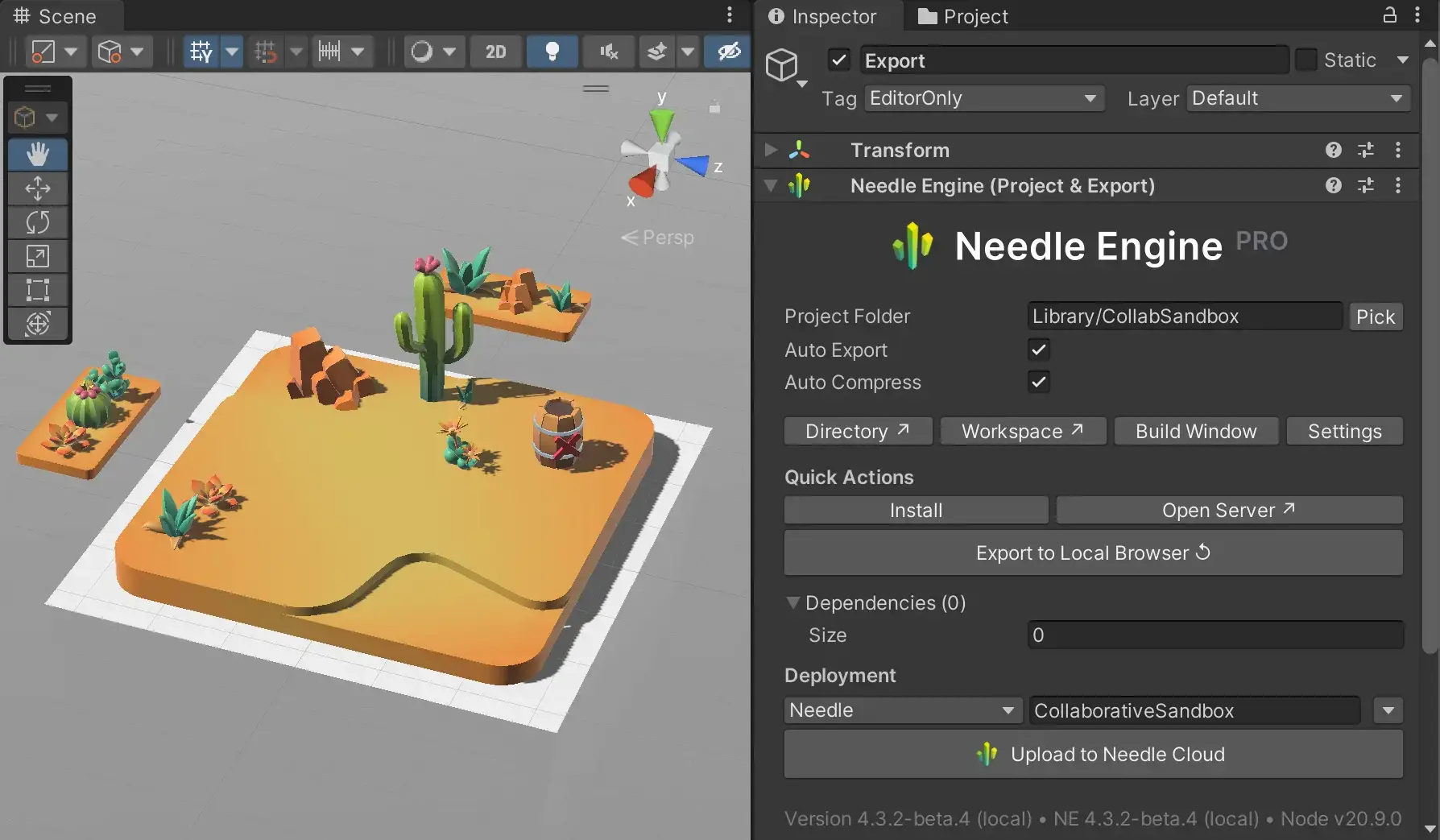Image resolution: width=1440 pixels, height=840 pixels.
Task: Expand the Transform component
Action: point(771,150)
